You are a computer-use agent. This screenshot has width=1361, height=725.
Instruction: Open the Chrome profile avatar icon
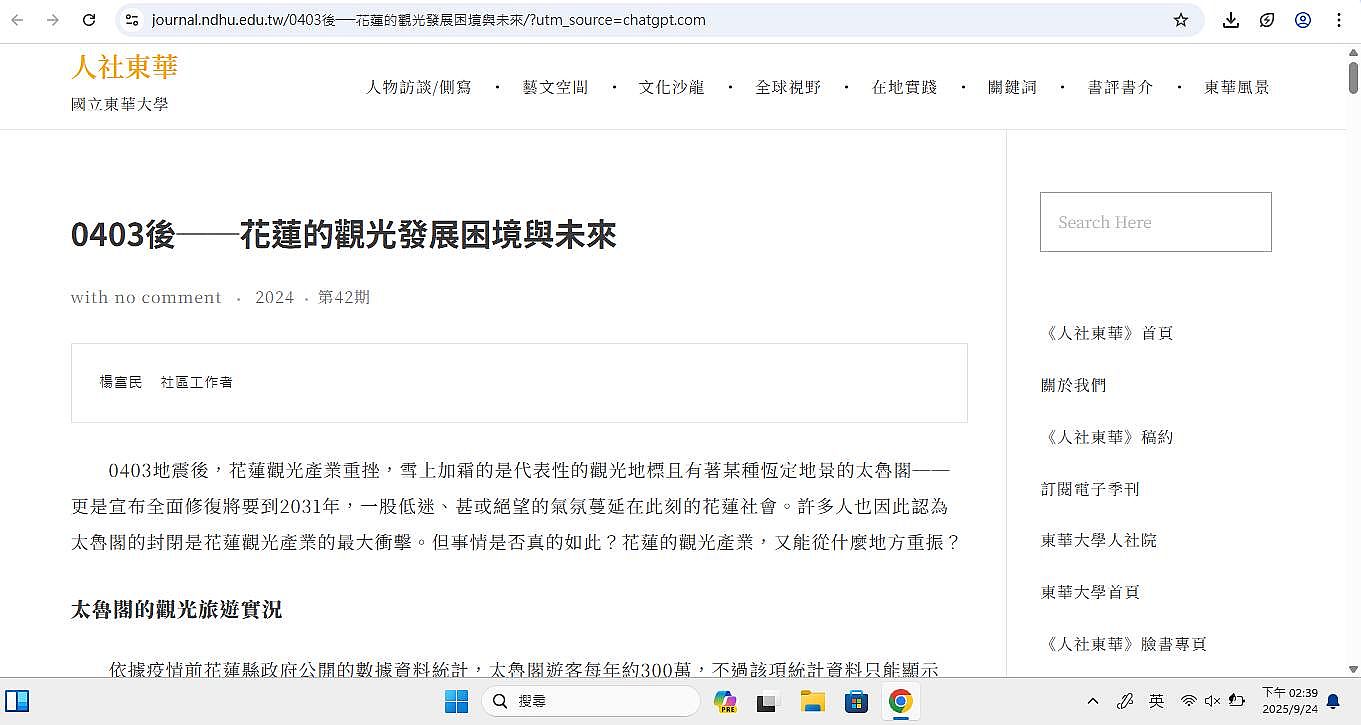[x=1303, y=20]
